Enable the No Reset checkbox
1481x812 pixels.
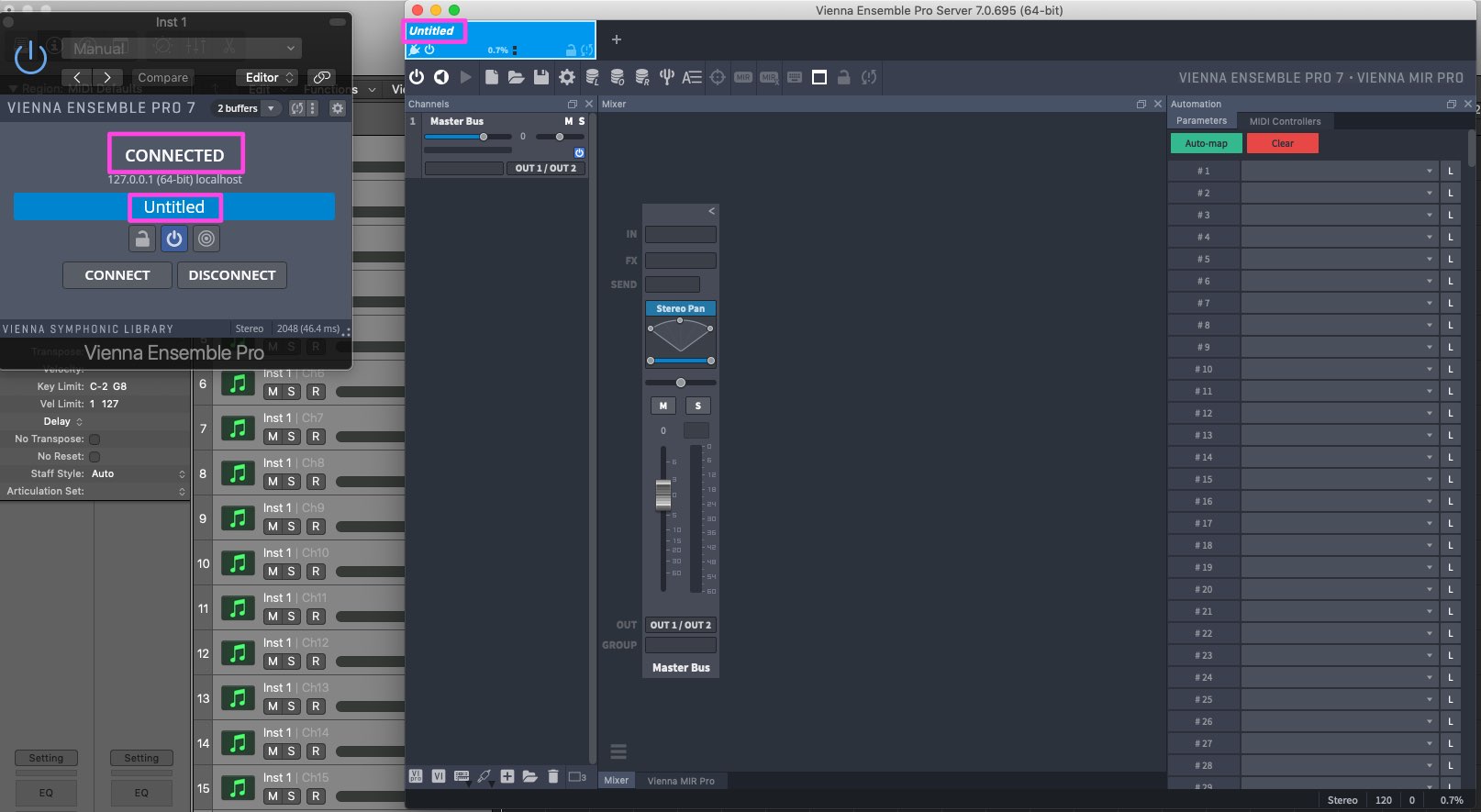coord(95,456)
